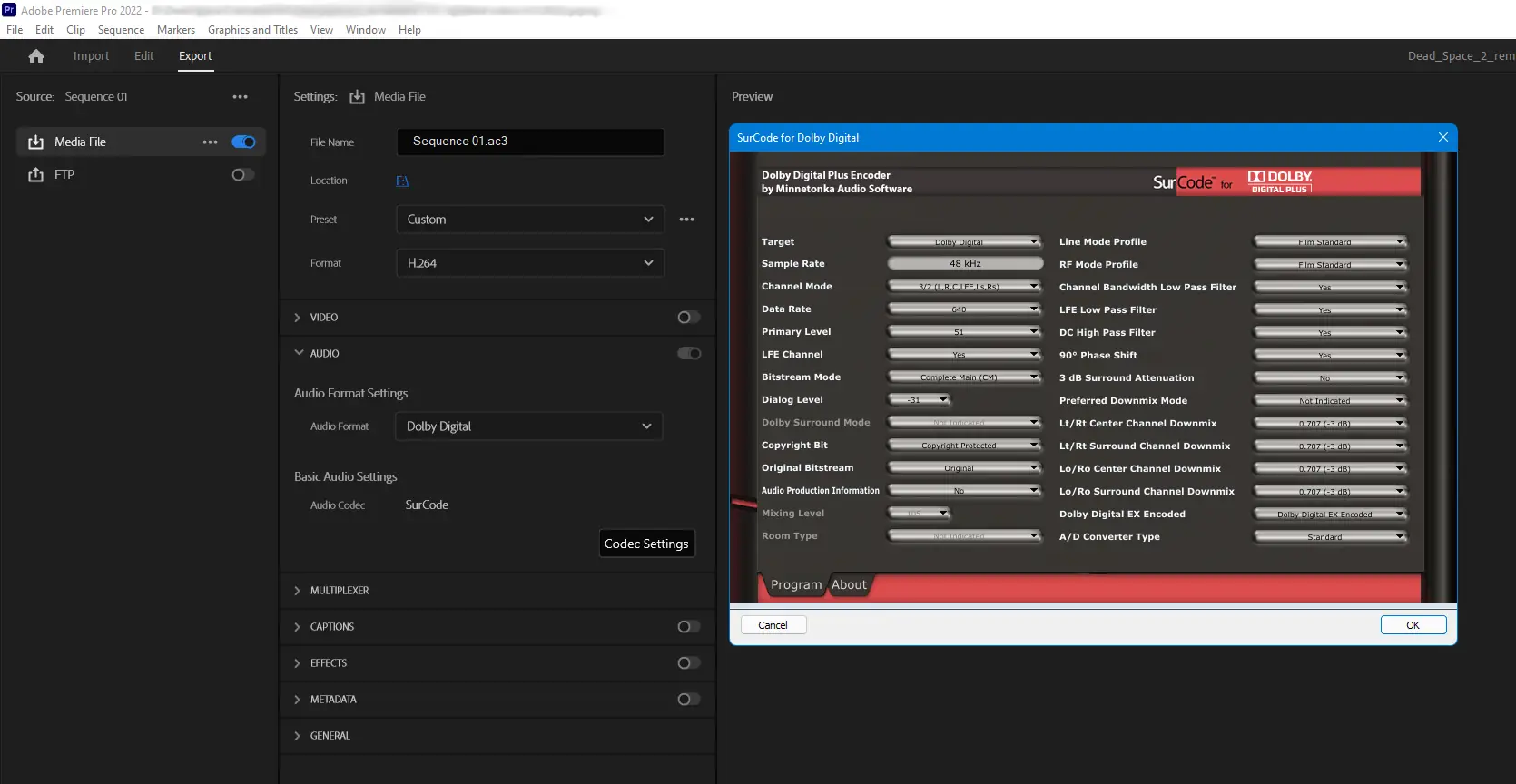Screen dimensions: 1516x784
Task: Open Media File destination options menu
Action: point(210,142)
